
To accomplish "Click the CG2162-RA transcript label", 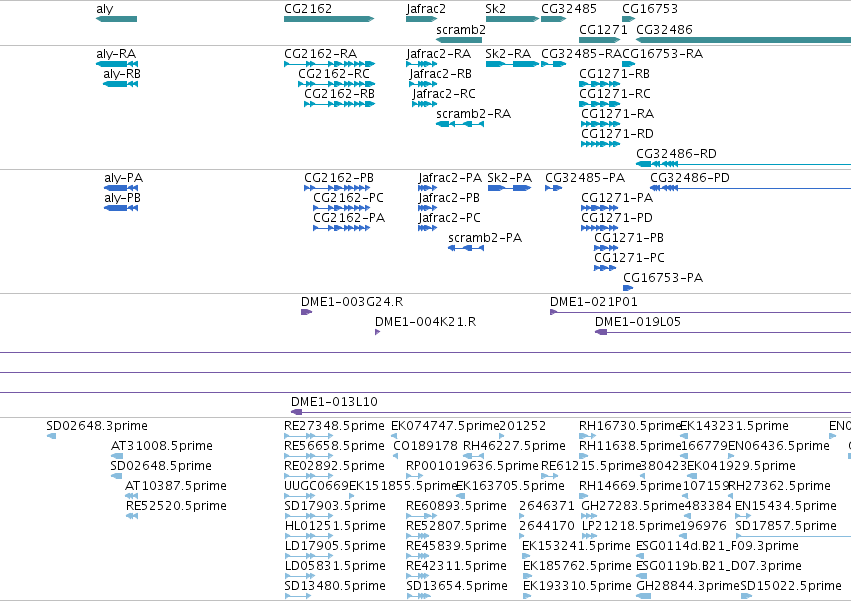I will [x=321, y=54].
